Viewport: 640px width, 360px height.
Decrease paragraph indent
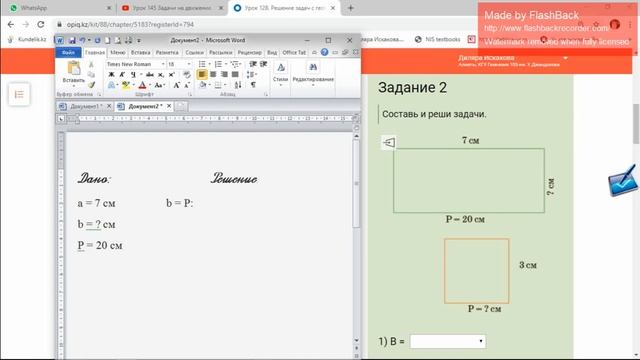253,64
